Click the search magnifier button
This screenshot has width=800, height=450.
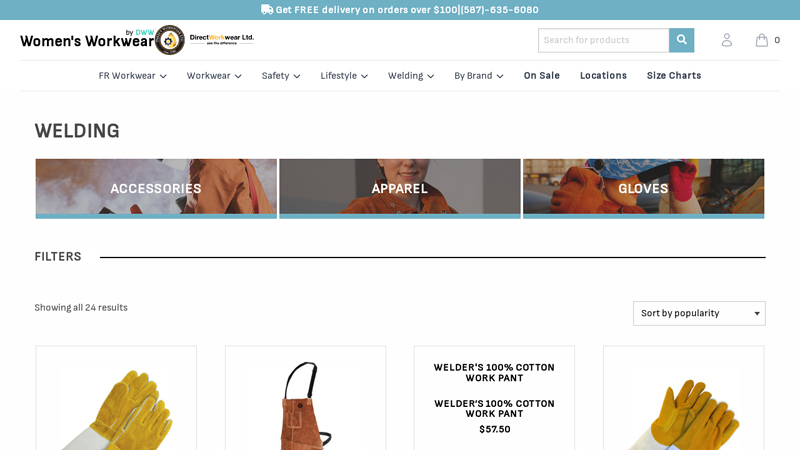681,40
